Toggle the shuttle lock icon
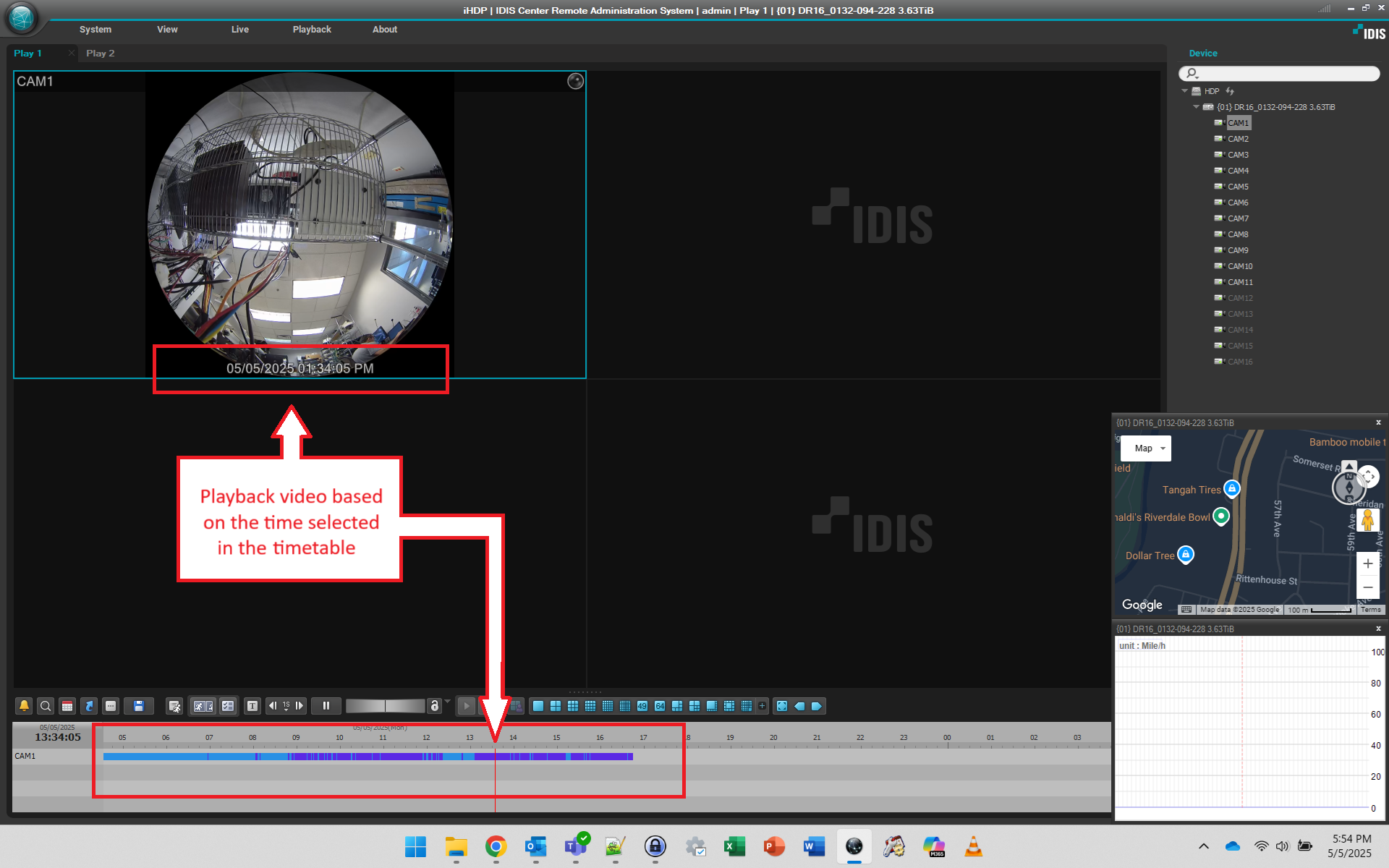The width and height of the screenshot is (1389, 868). coord(434,706)
